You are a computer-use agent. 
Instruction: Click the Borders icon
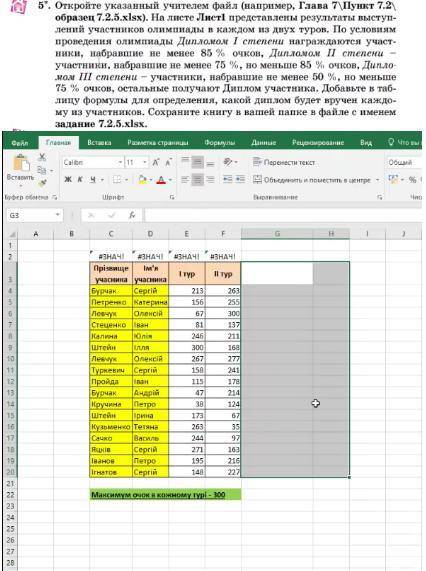coord(117,180)
